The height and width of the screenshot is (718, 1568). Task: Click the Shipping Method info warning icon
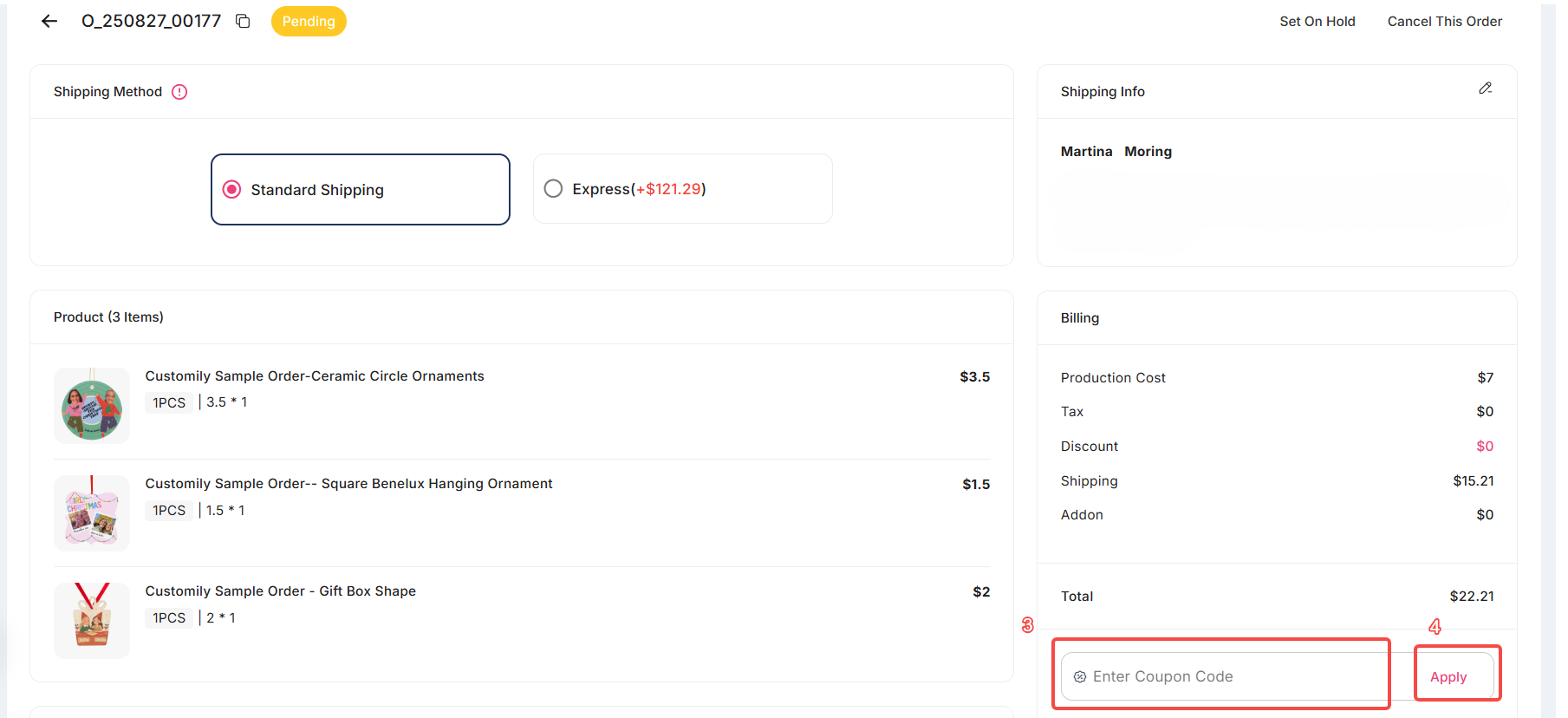click(179, 92)
